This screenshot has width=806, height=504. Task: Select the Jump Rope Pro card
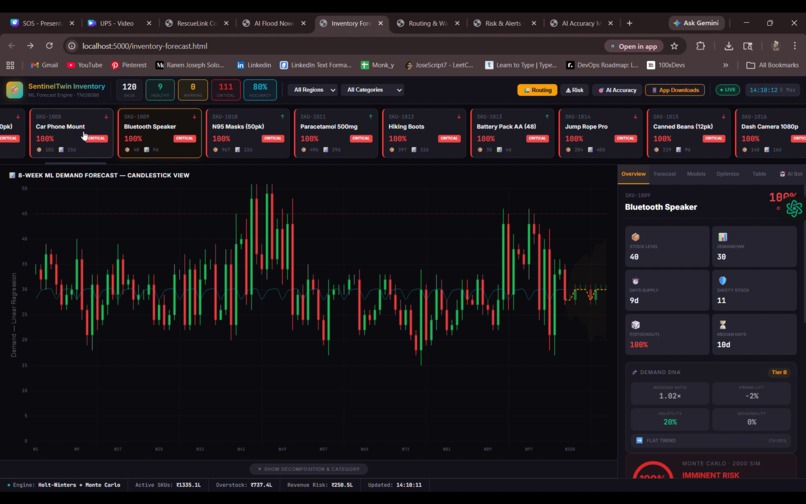600,133
